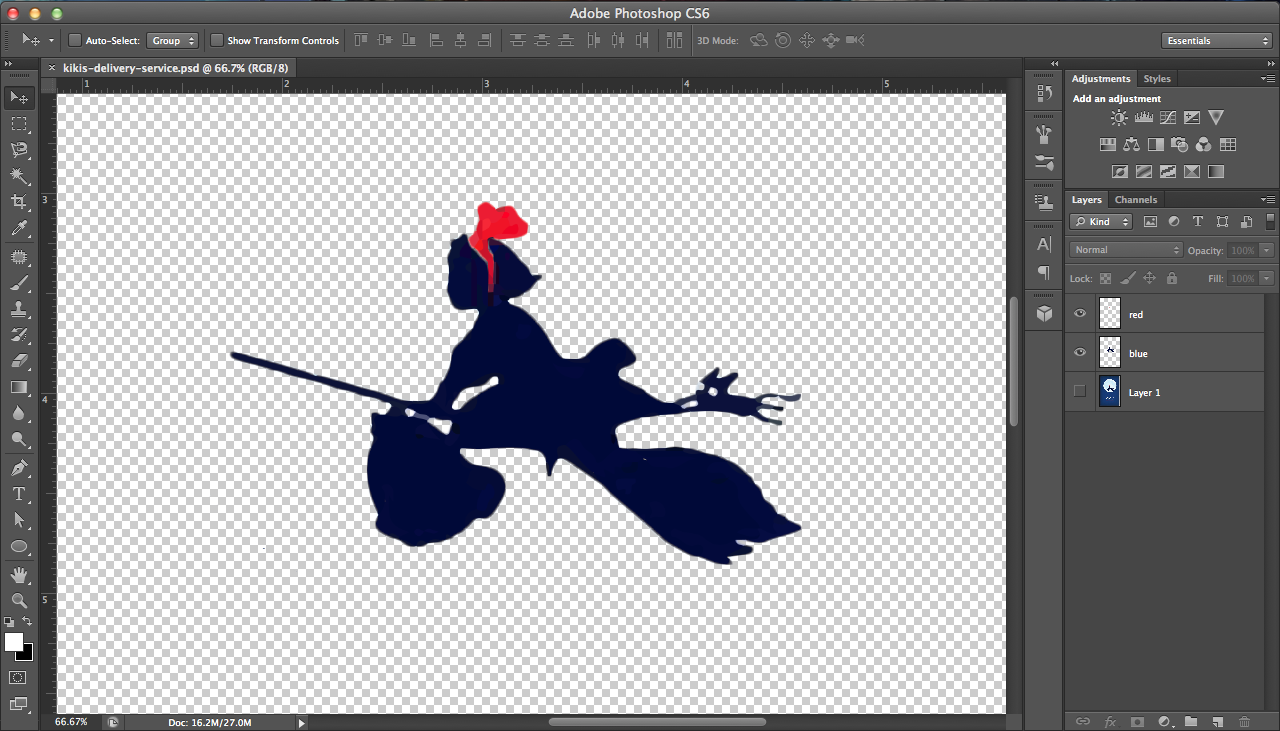Open the Opacity dropdown arrow

pyautogui.click(x=1267, y=250)
